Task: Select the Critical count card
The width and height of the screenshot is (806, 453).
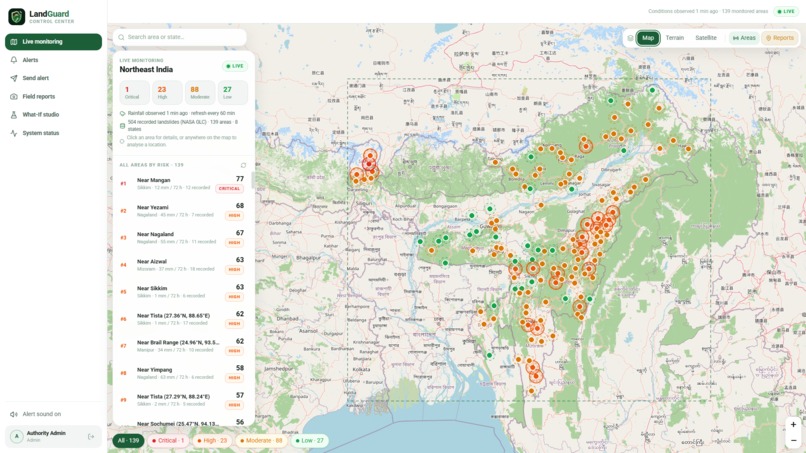Action: point(135,93)
